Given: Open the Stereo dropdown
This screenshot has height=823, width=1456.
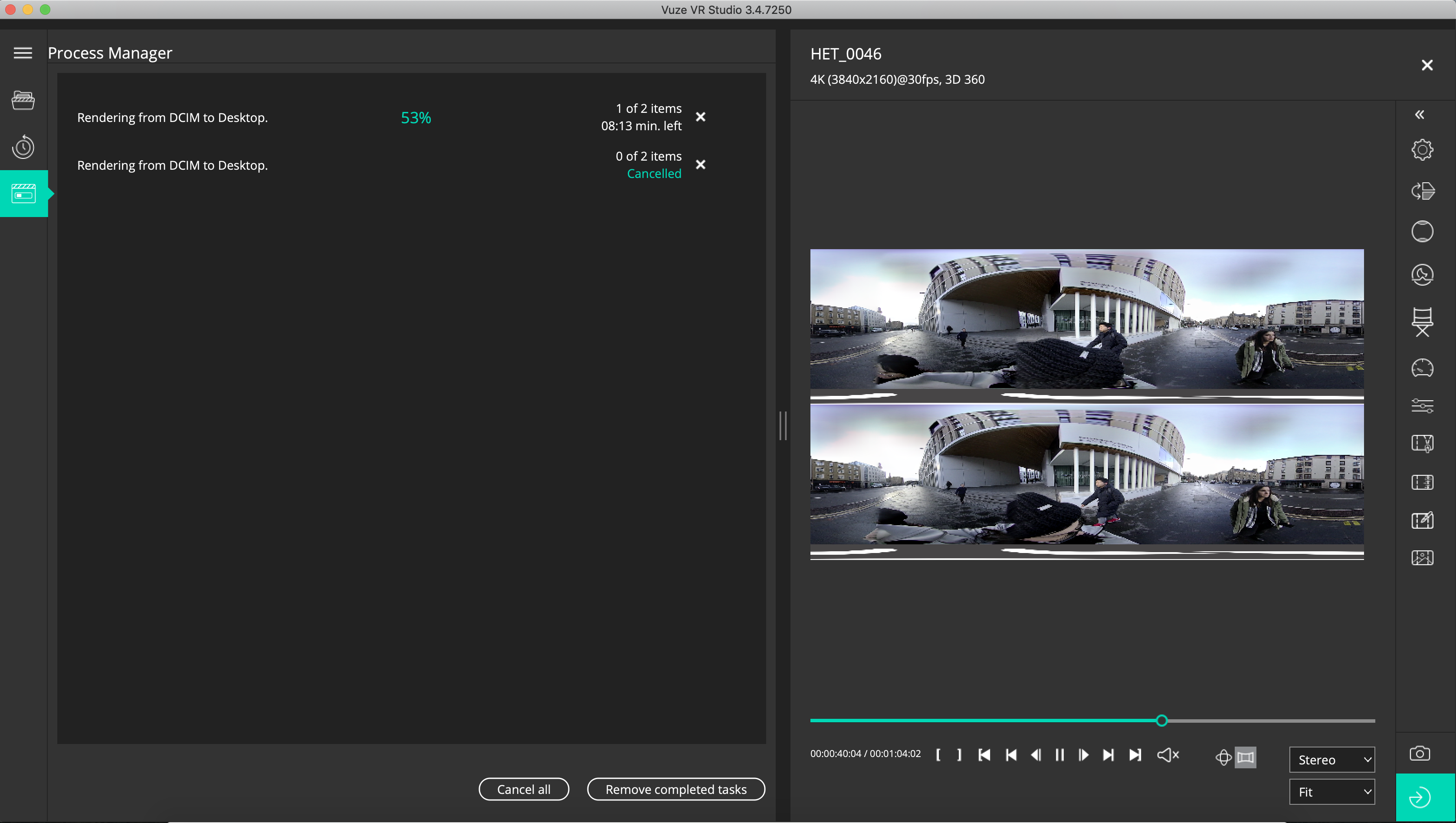Looking at the screenshot, I should click(x=1331, y=760).
